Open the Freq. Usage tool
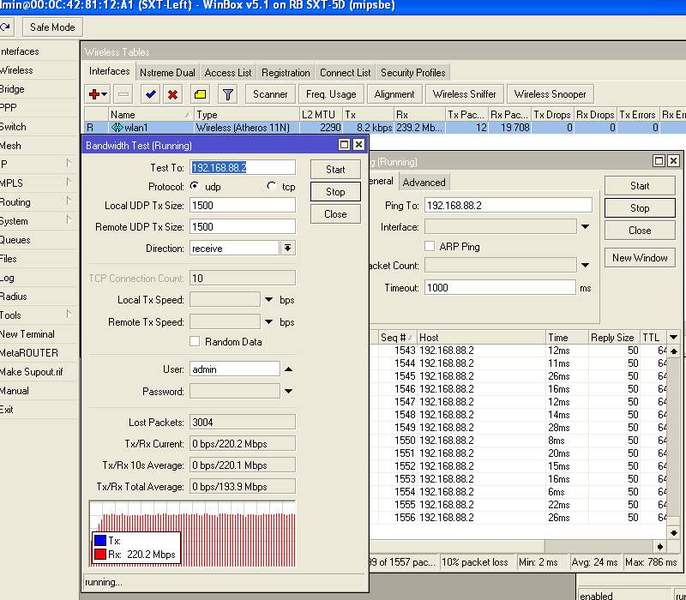 coord(331,94)
